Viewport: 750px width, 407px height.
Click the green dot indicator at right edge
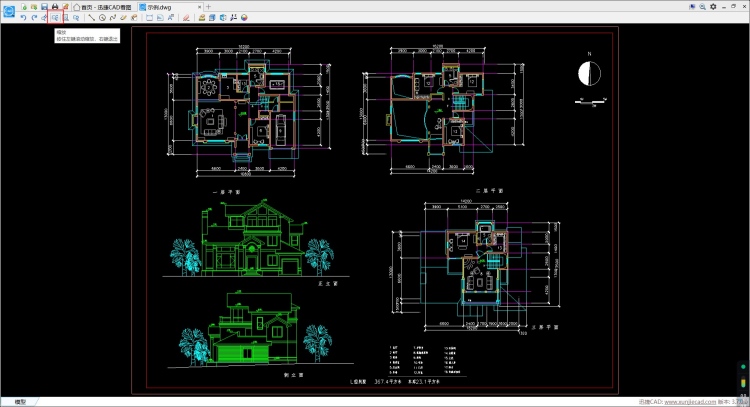click(743, 367)
